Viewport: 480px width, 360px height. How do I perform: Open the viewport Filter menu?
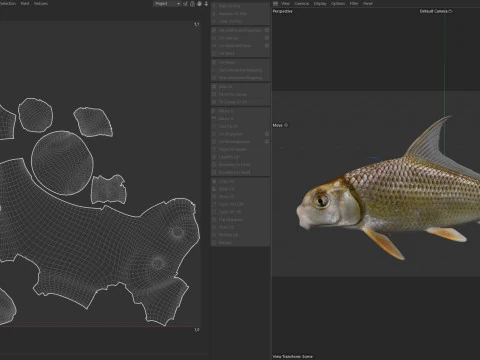(354, 4)
